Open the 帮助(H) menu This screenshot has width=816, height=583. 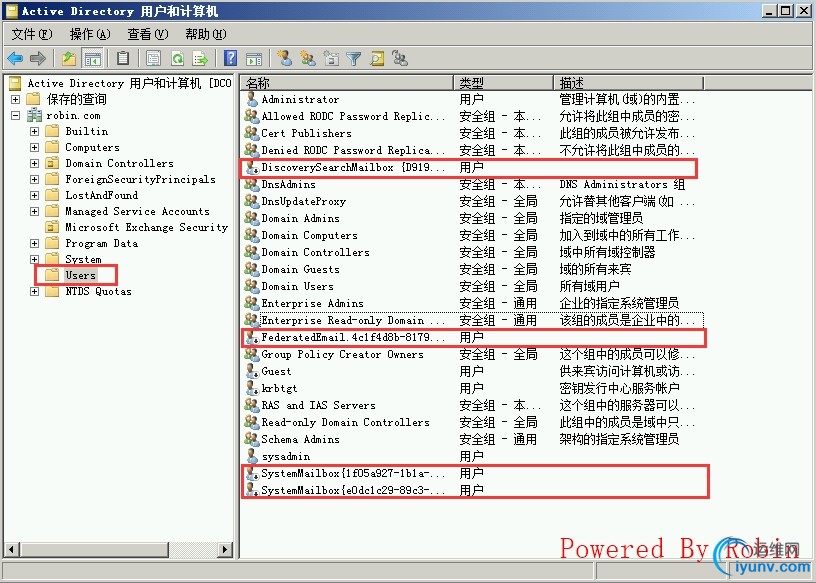pos(206,34)
